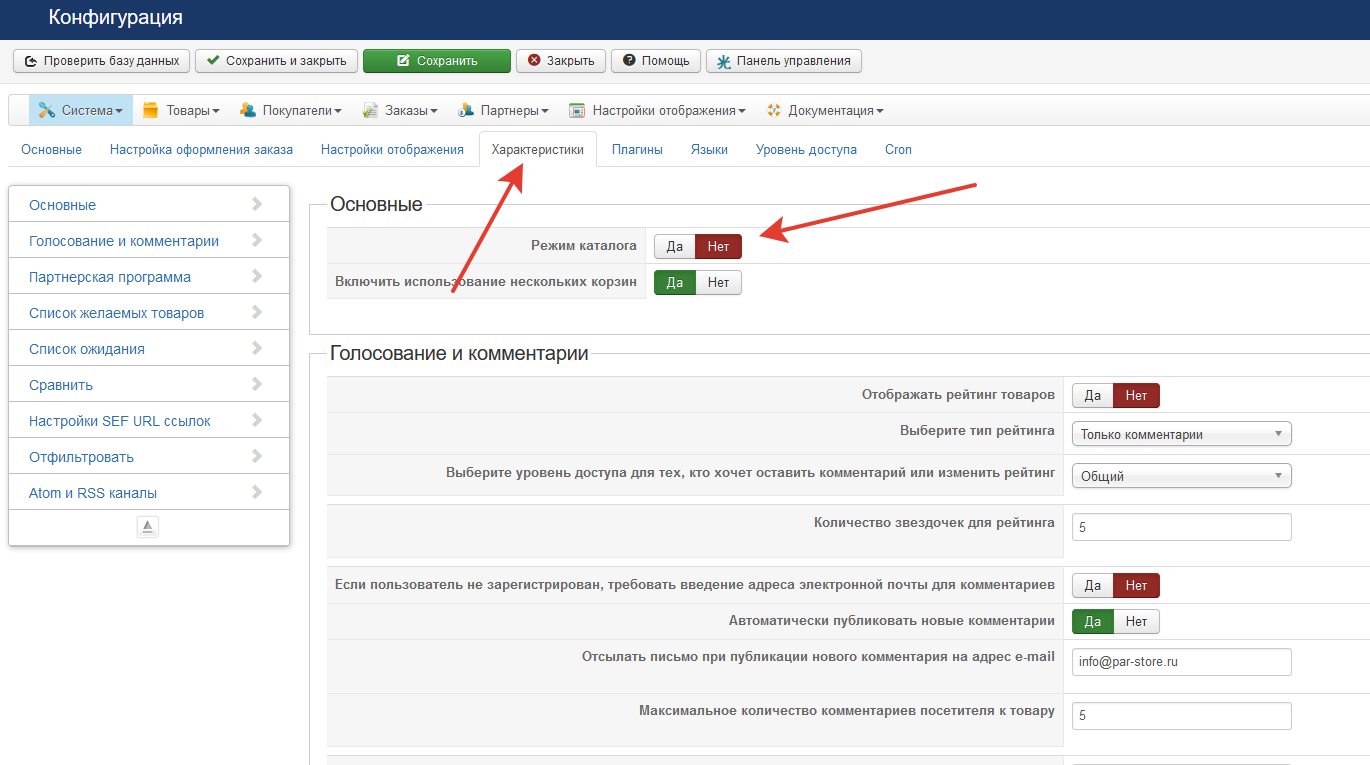Screen dimensions: 1370x765
Task: Expand the Документация menu
Action: tap(825, 110)
